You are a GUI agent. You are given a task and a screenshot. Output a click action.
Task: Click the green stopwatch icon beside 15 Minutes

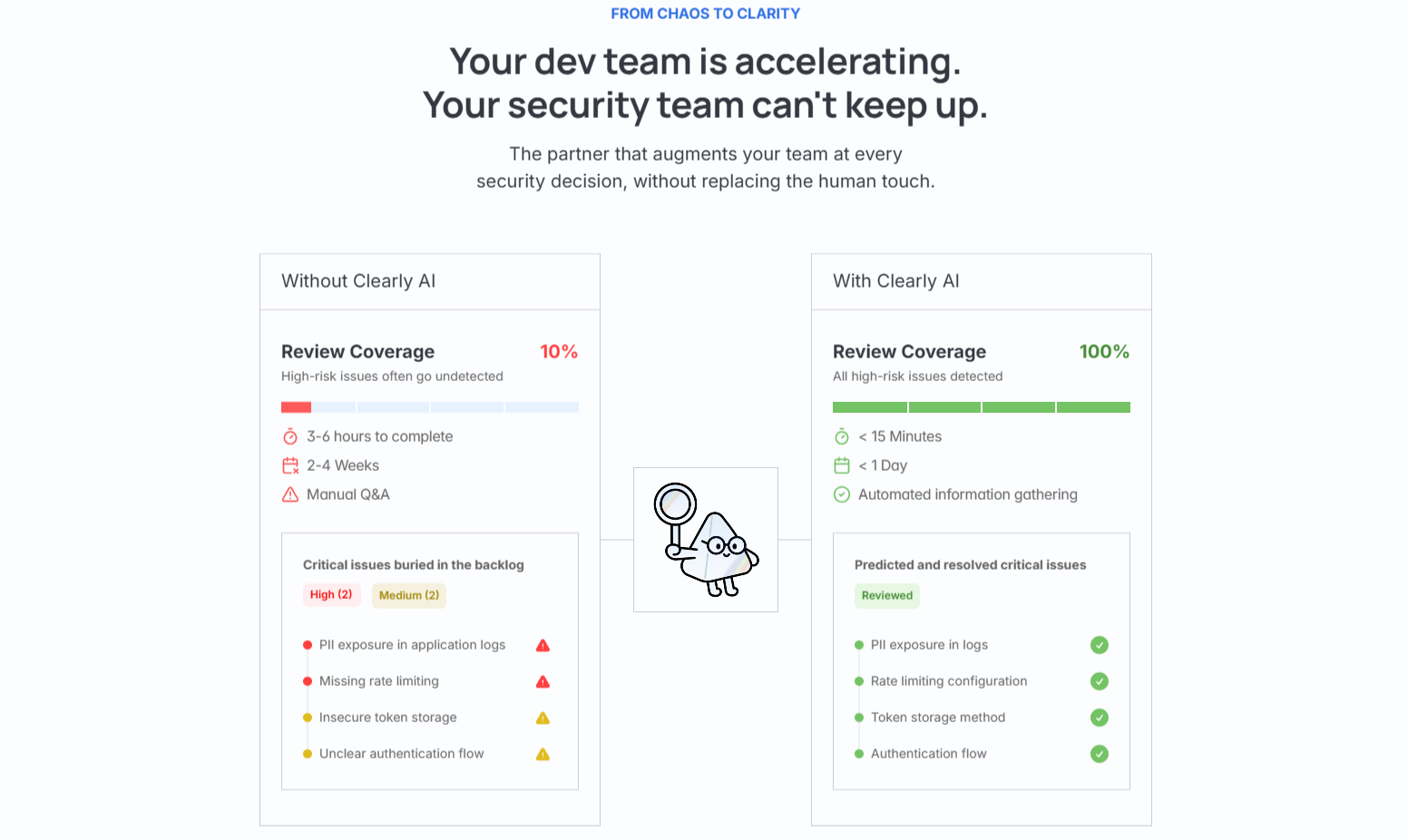pos(842,437)
